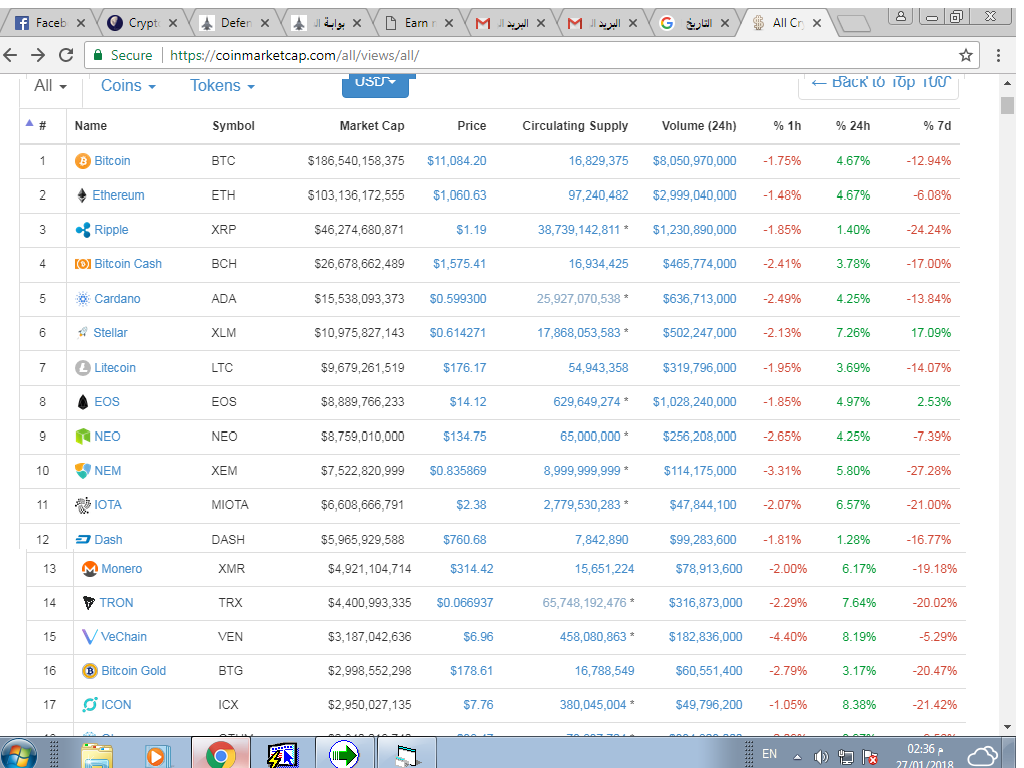Click the Stellar rocket logo icon
This screenshot has width=1024, height=768.
tap(82, 333)
